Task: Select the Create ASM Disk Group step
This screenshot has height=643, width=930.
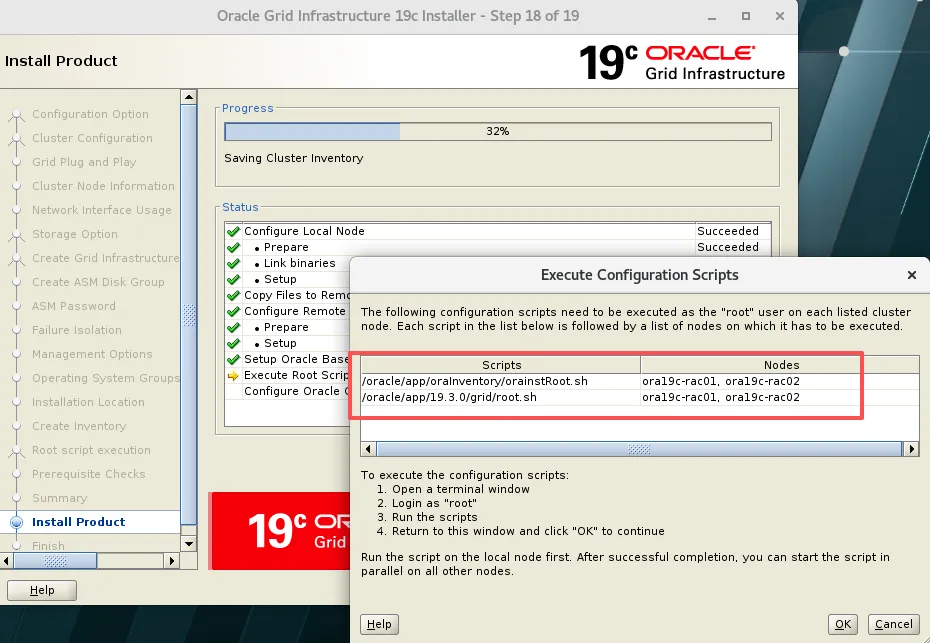Action: tap(98, 282)
